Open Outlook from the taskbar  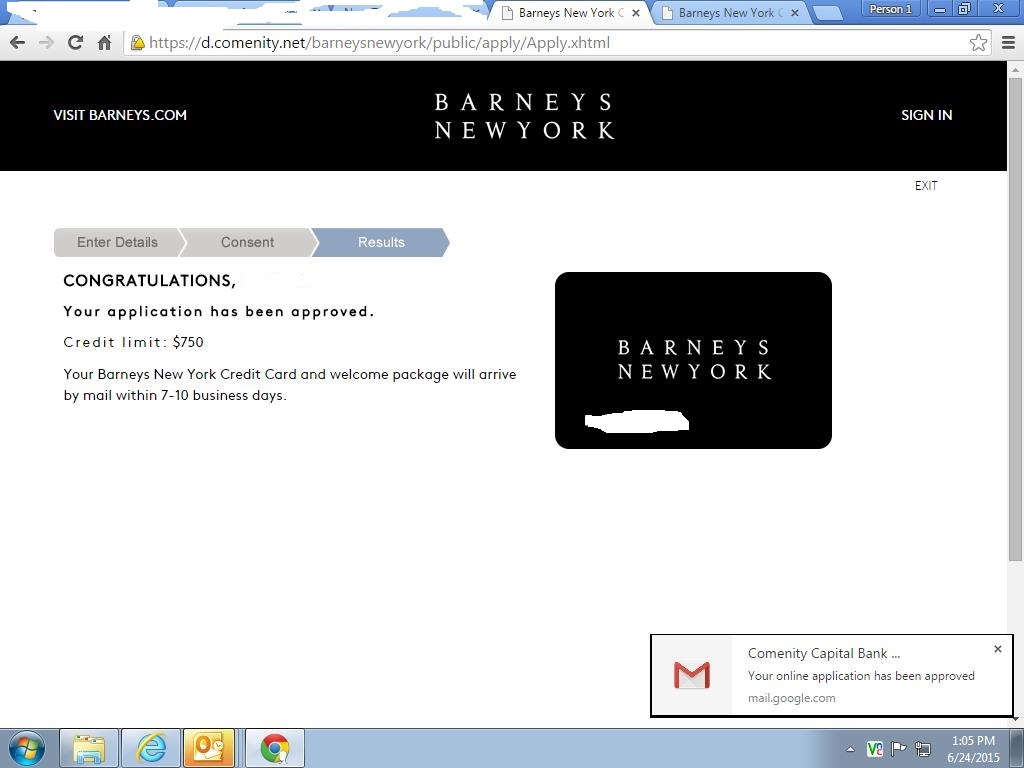(209, 748)
